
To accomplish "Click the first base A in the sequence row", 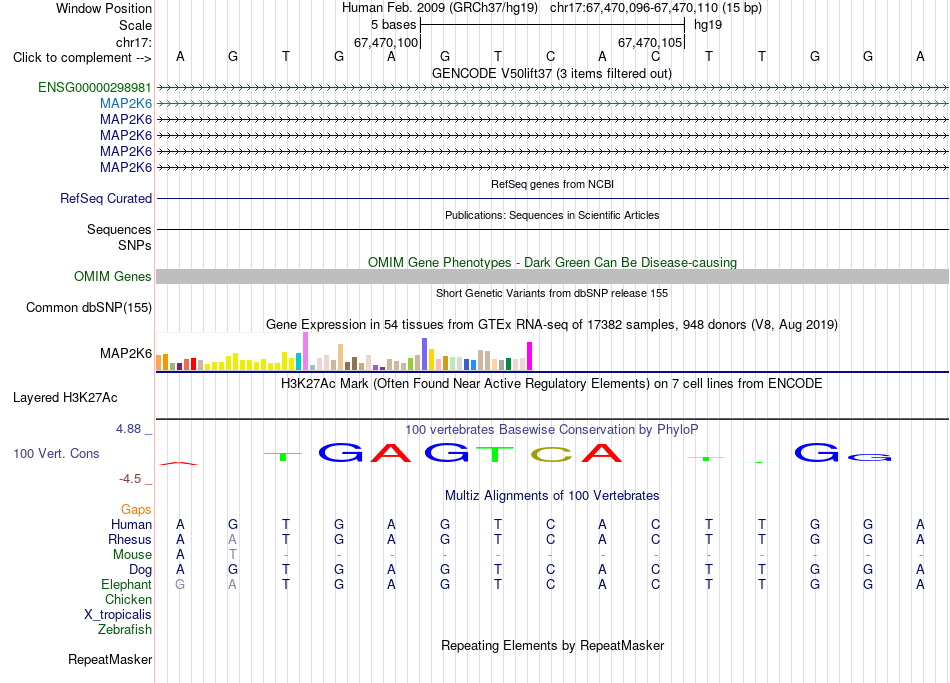I will tap(180, 57).
